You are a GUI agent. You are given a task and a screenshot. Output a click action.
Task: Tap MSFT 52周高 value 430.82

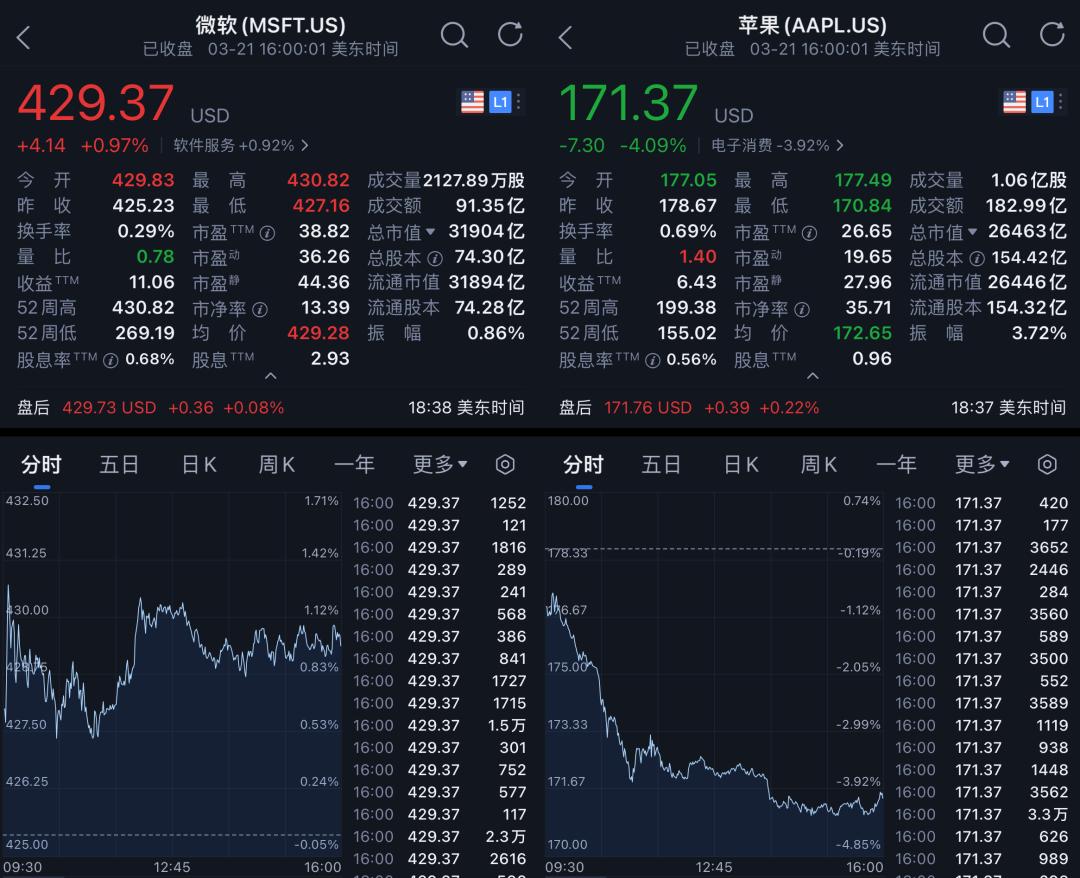point(143,308)
